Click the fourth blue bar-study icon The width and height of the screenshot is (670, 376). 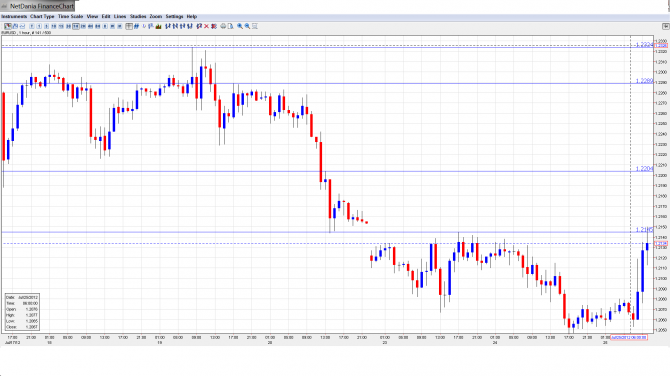[x=190, y=26]
